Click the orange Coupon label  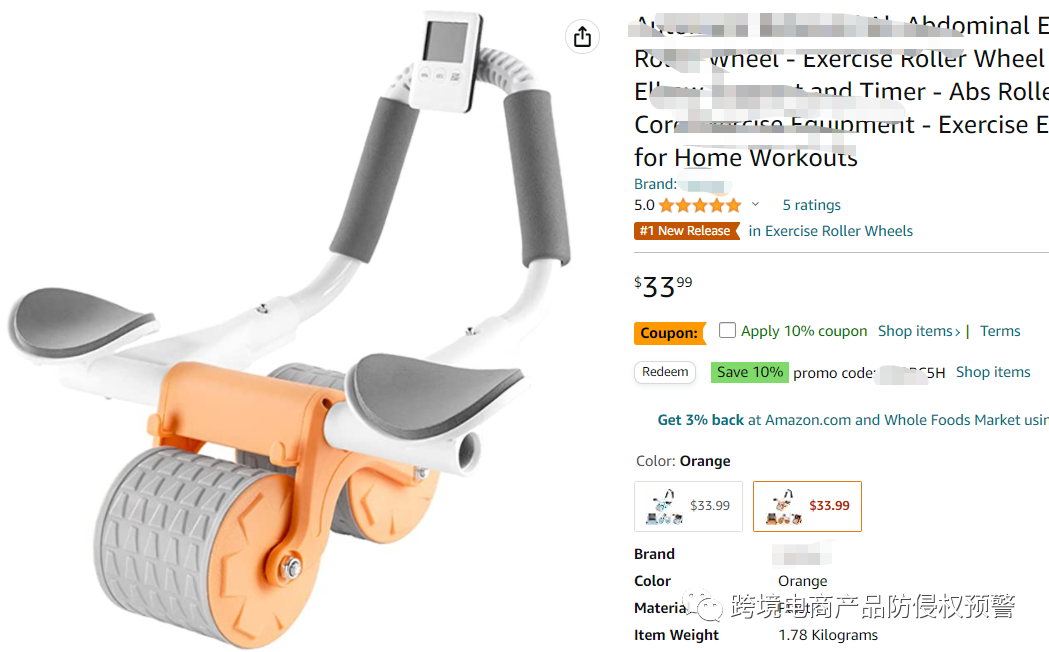pyautogui.click(x=670, y=332)
